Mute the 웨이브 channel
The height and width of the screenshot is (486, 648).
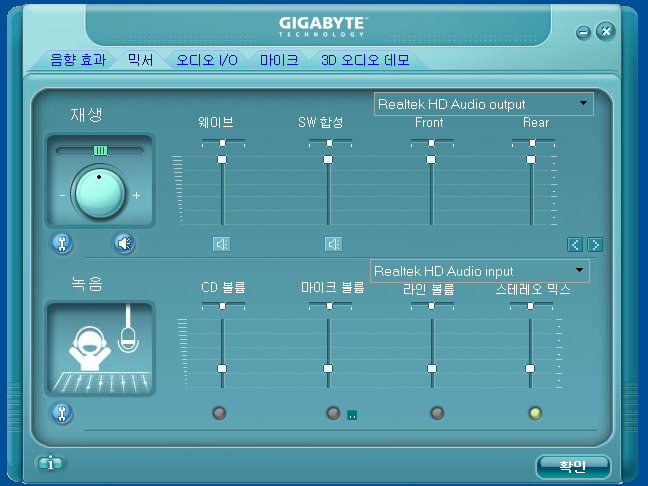[222, 244]
